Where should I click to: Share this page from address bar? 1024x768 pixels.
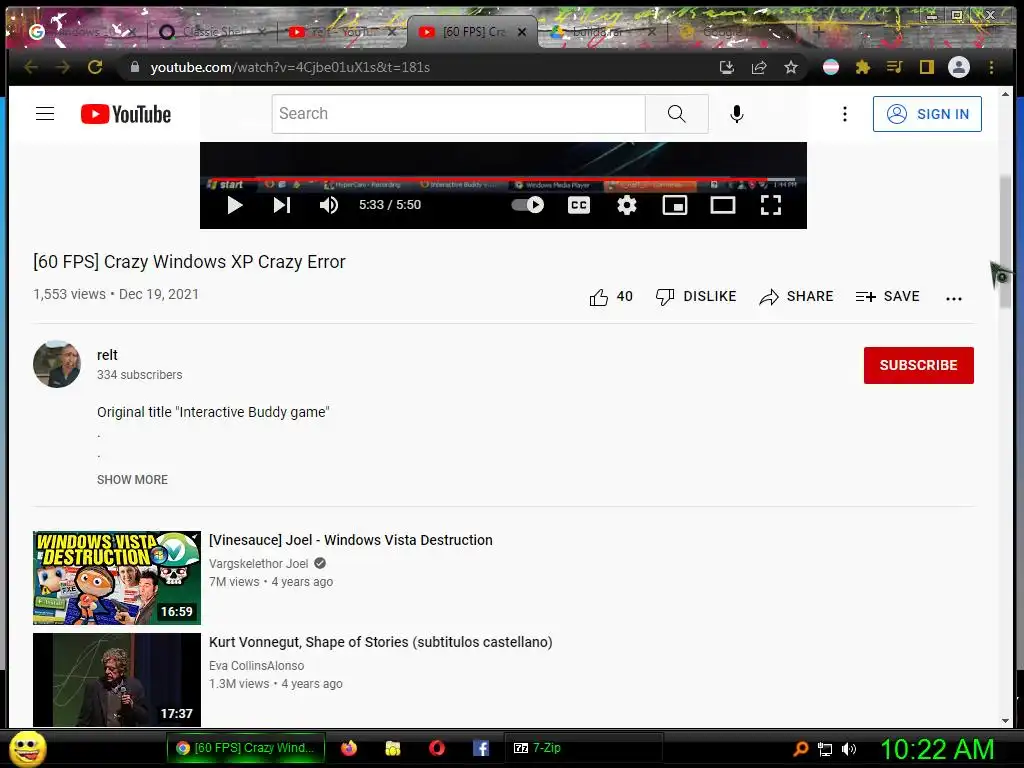[758, 67]
